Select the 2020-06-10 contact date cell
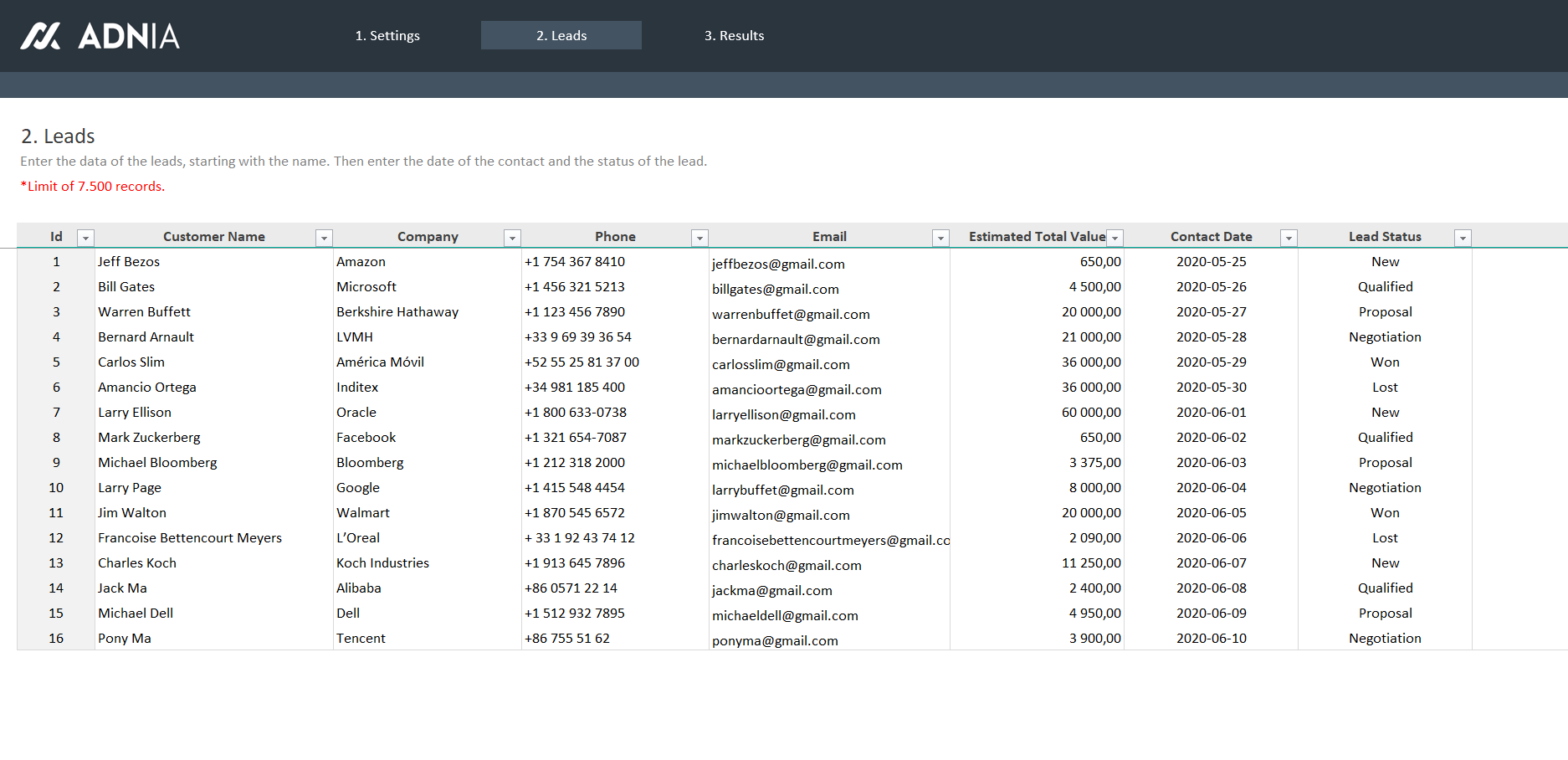The height and width of the screenshot is (760, 1568). (1211, 639)
